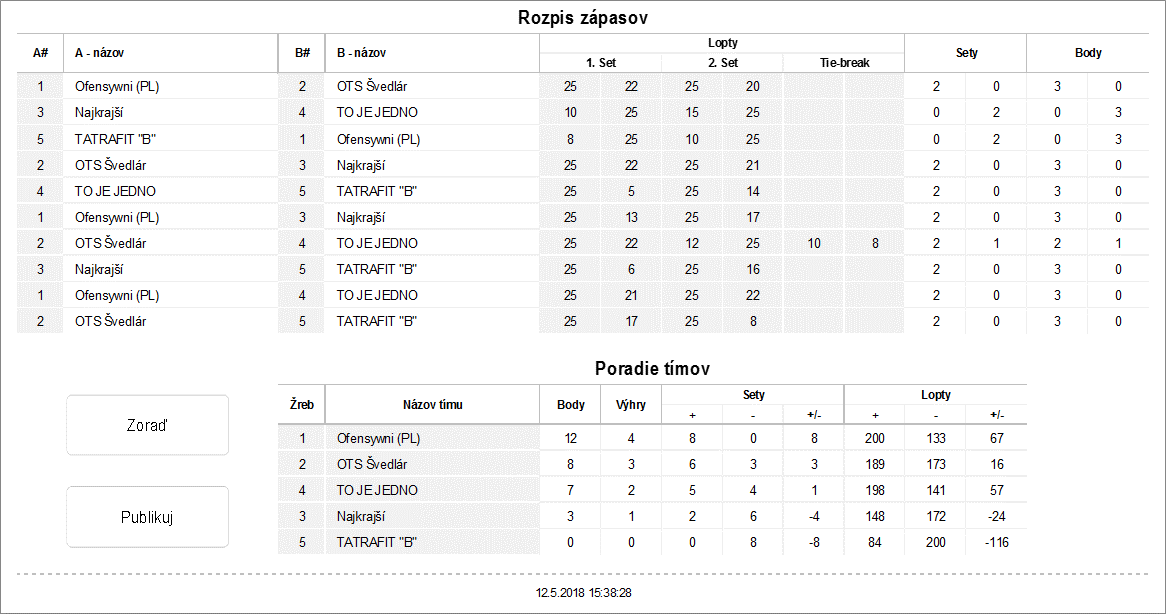Click the "2. Set" subheader
Screen dimensions: 1166x614
(723, 63)
